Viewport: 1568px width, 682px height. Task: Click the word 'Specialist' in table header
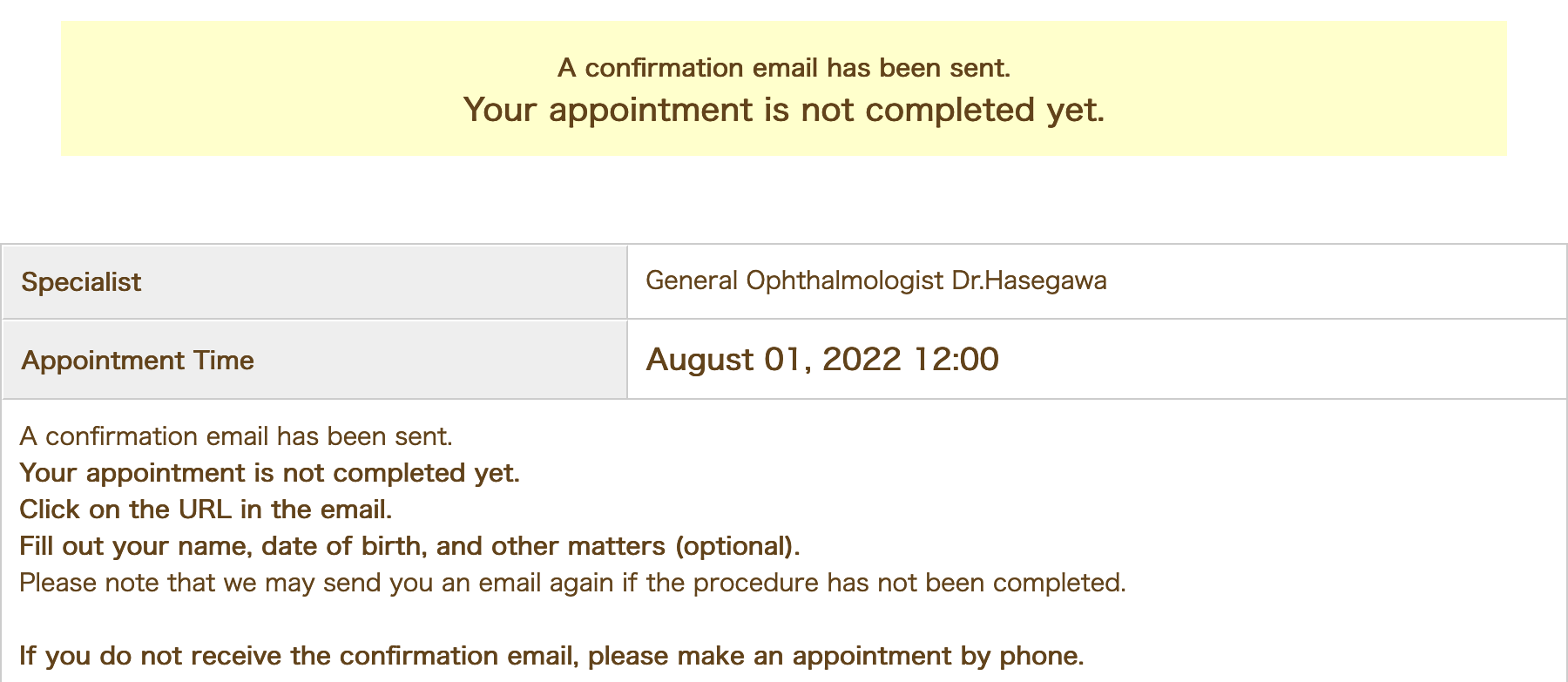coord(81,281)
